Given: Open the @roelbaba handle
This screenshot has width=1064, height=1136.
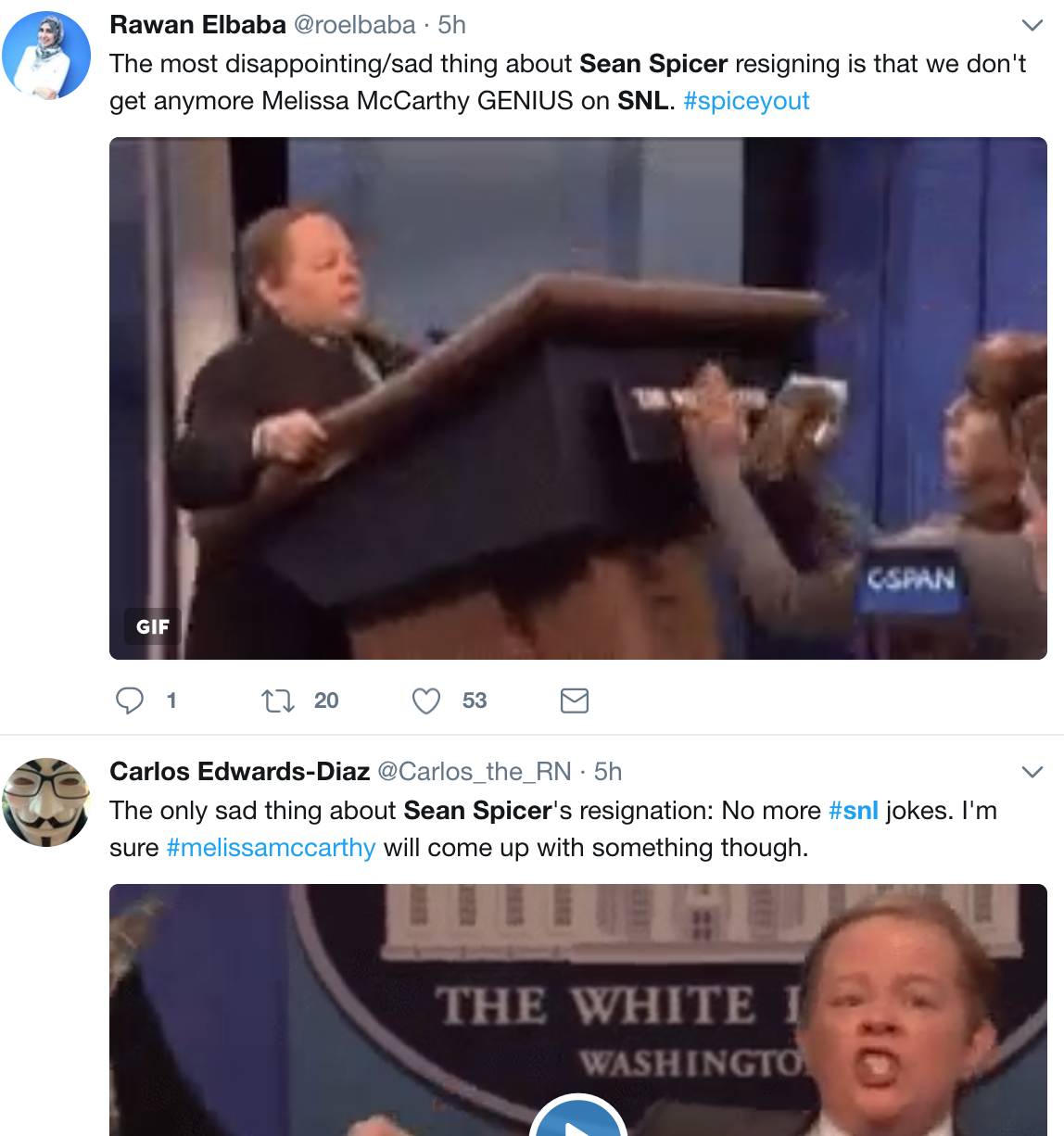Looking at the screenshot, I should pyautogui.click(x=354, y=24).
